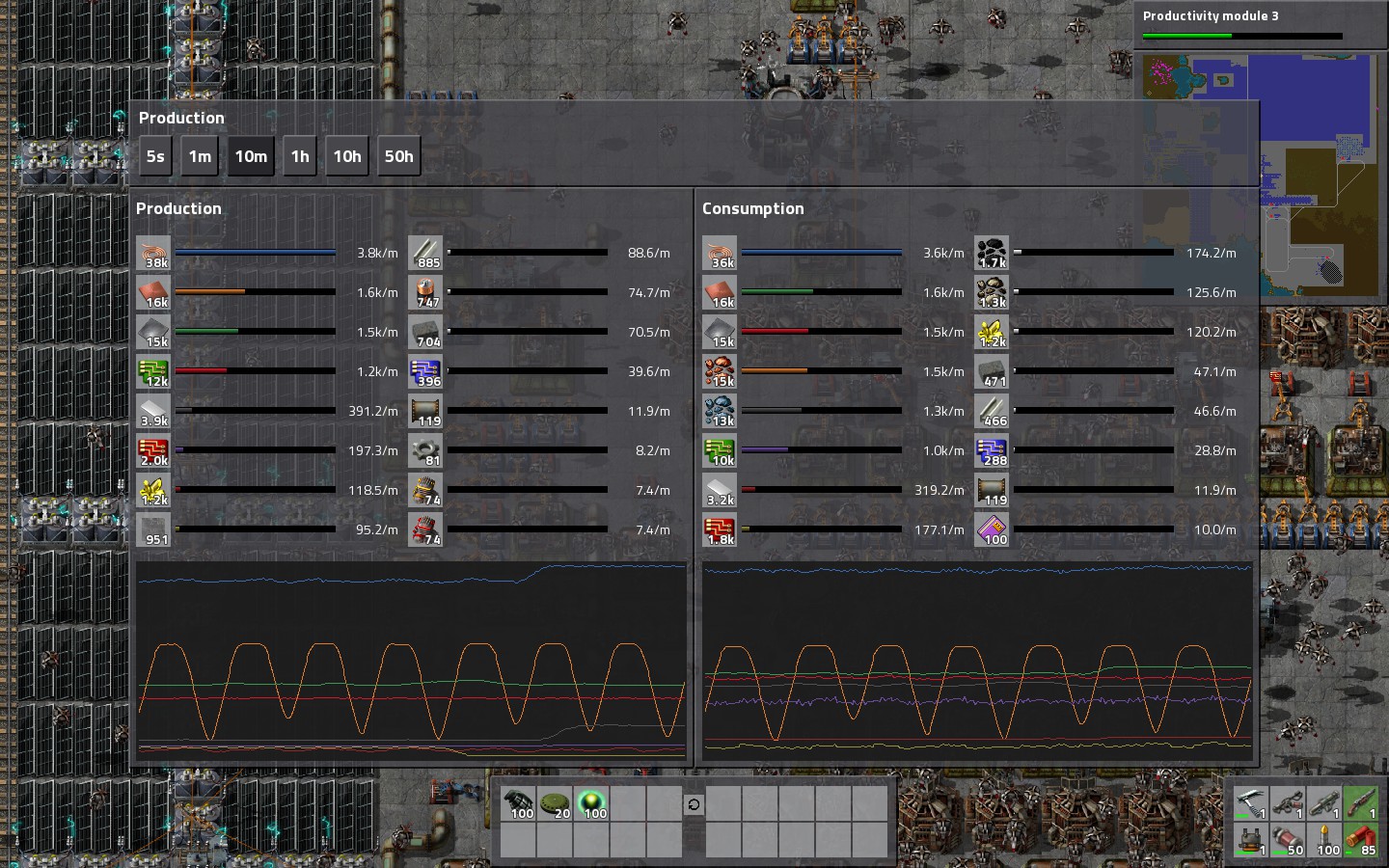
Task: Click processing unit 288 icon in Consumption
Action: coord(992,450)
